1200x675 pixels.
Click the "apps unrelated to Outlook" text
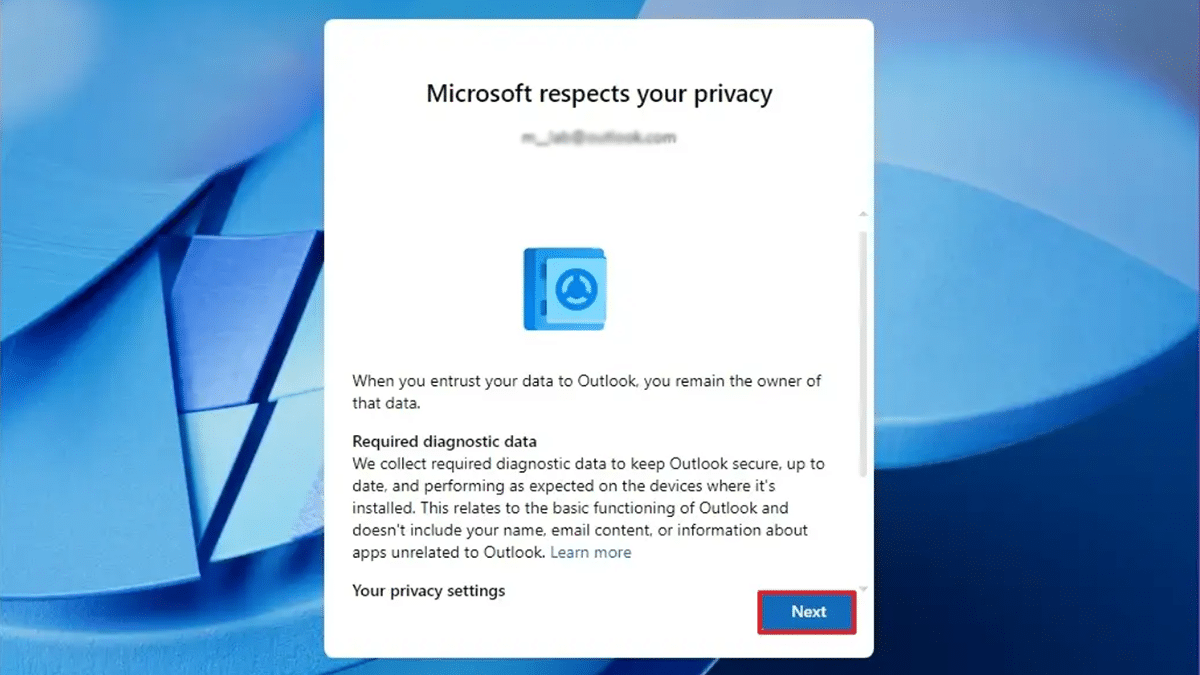click(x=448, y=552)
